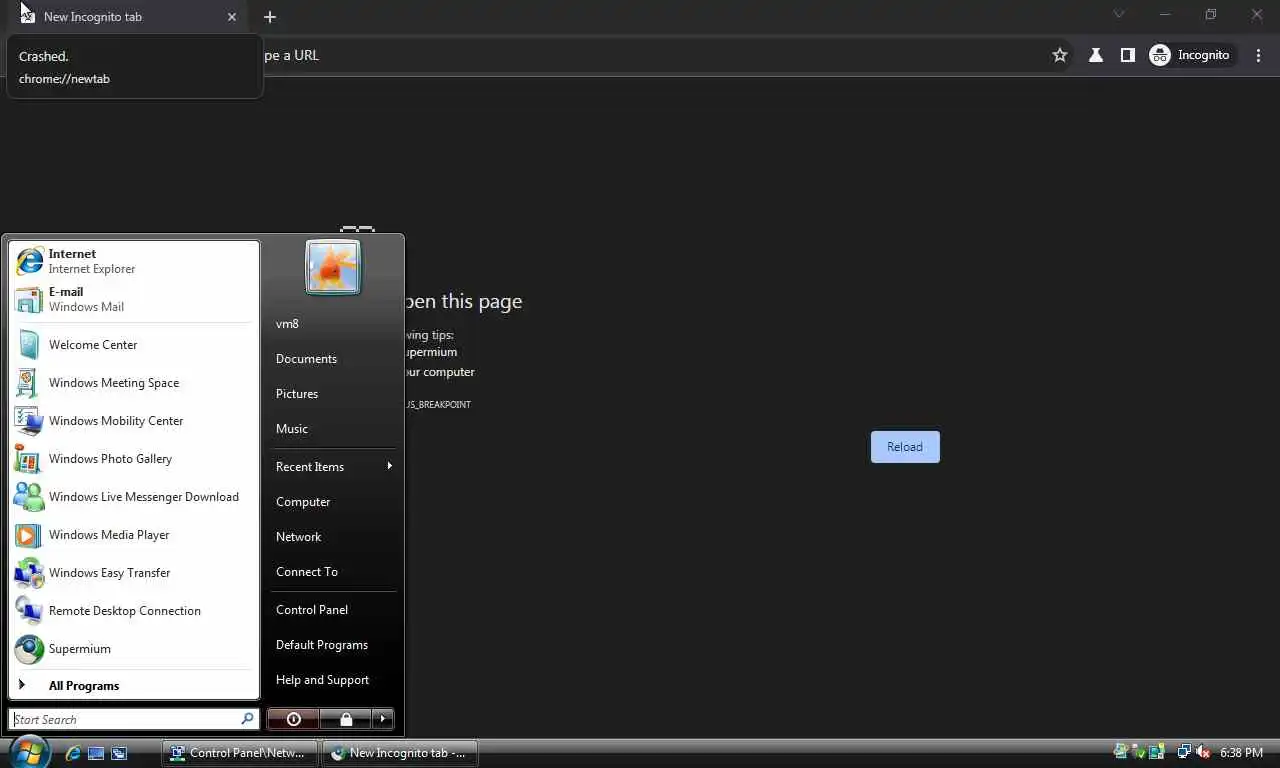Click the network tray icon

[1184, 752]
